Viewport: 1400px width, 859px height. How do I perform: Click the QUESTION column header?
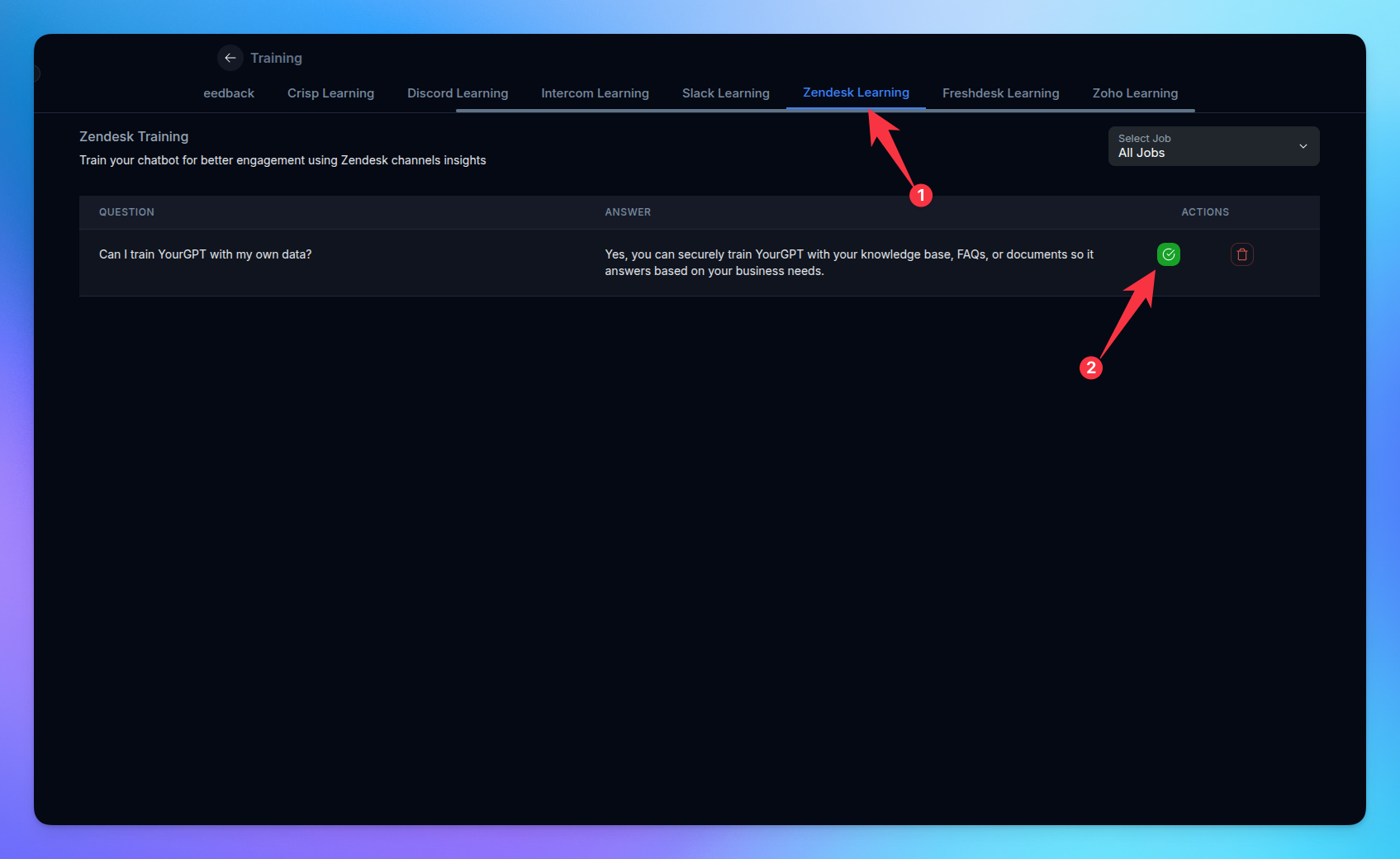click(126, 212)
